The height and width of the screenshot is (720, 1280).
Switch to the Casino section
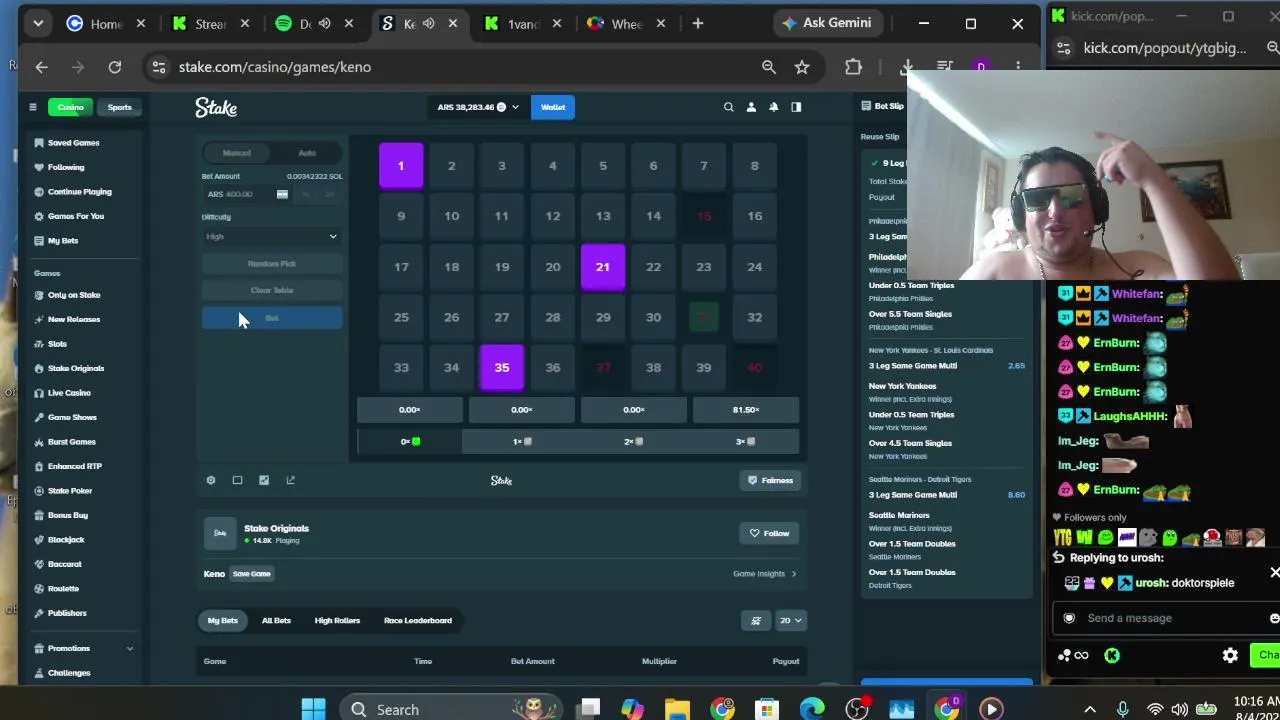point(70,107)
